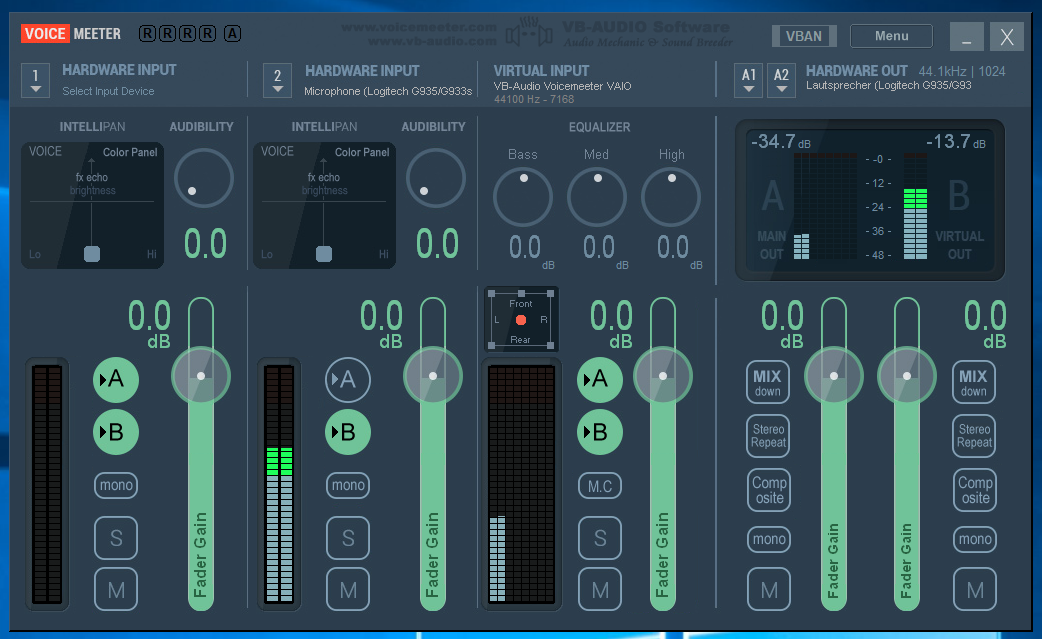1042x639 pixels.
Task: Solo the Hardware Input 2 strip
Action: coord(348,538)
